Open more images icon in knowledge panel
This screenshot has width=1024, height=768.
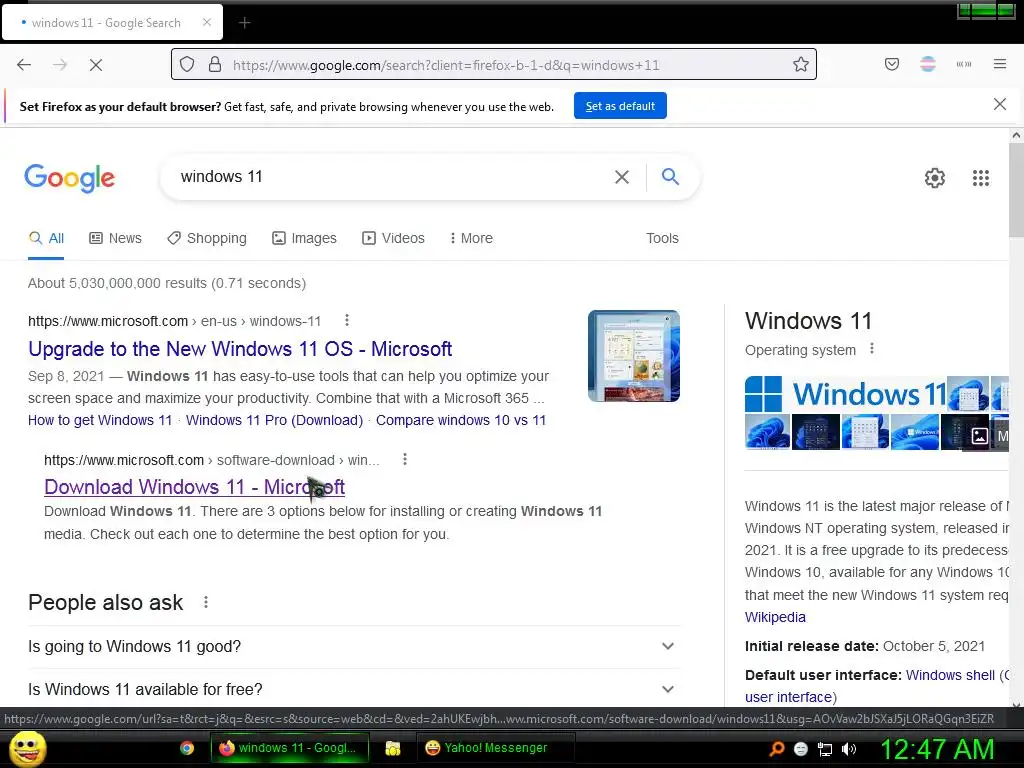[979, 436]
